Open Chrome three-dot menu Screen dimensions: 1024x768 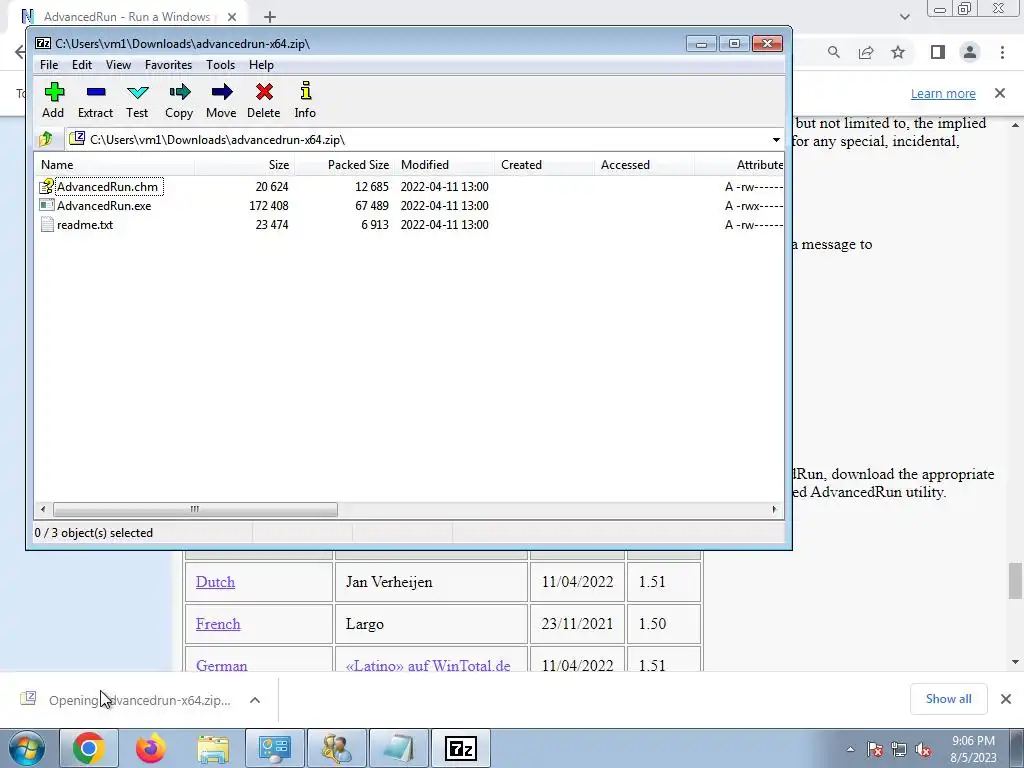[x=1002, y=52]
